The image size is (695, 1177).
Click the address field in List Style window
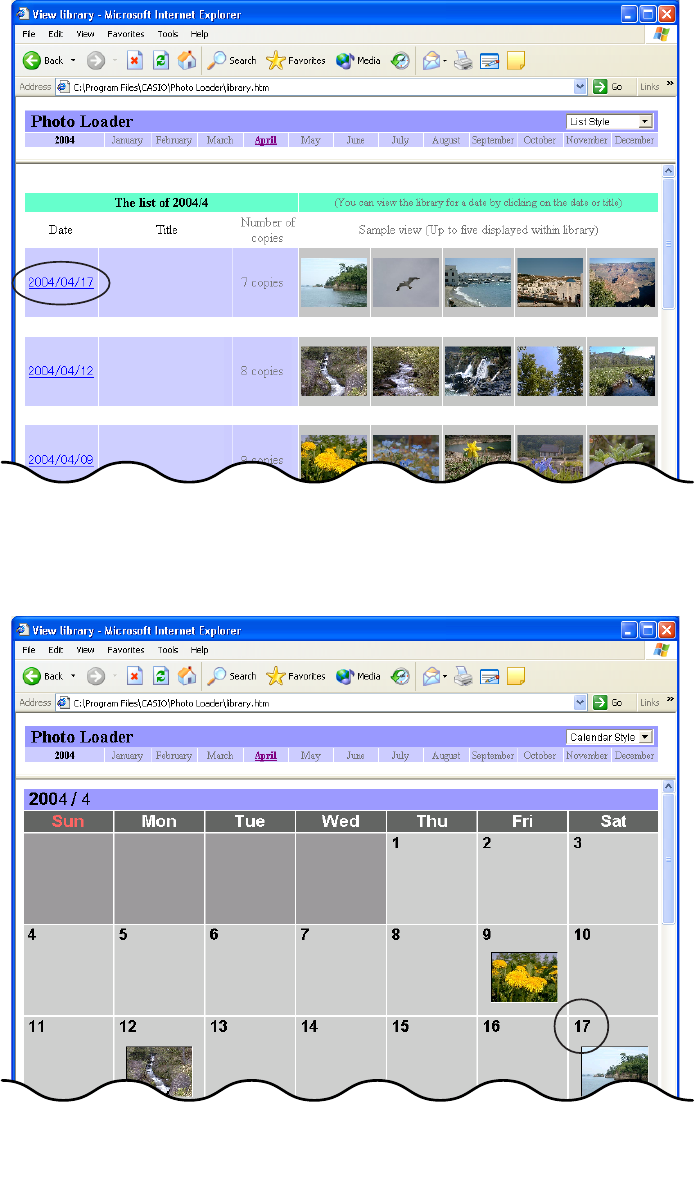[x=321, y=87]
